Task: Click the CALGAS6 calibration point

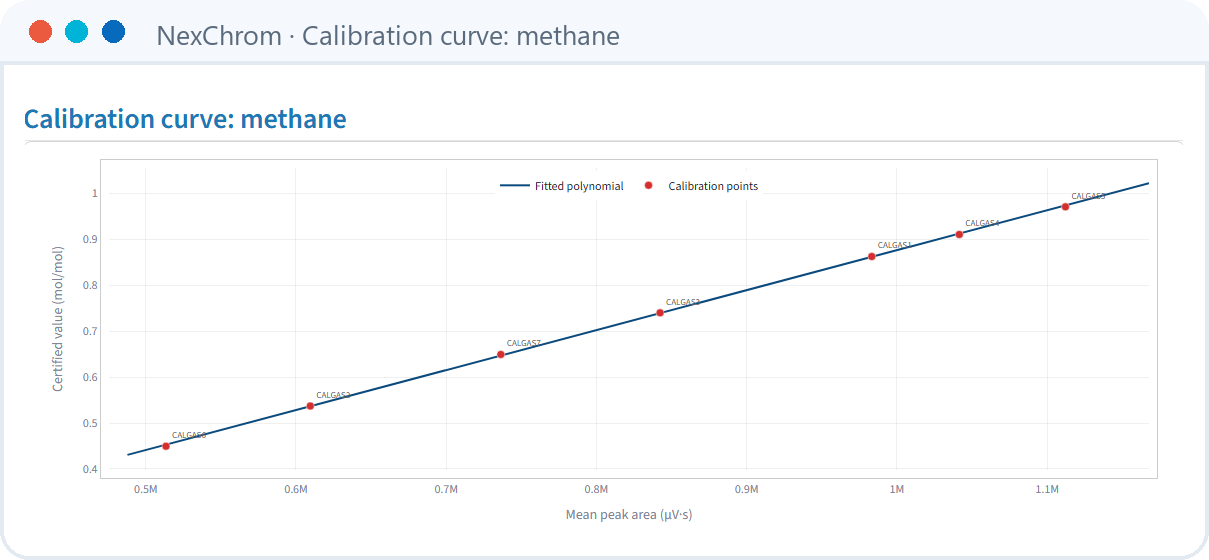Action: click(166, 446)
